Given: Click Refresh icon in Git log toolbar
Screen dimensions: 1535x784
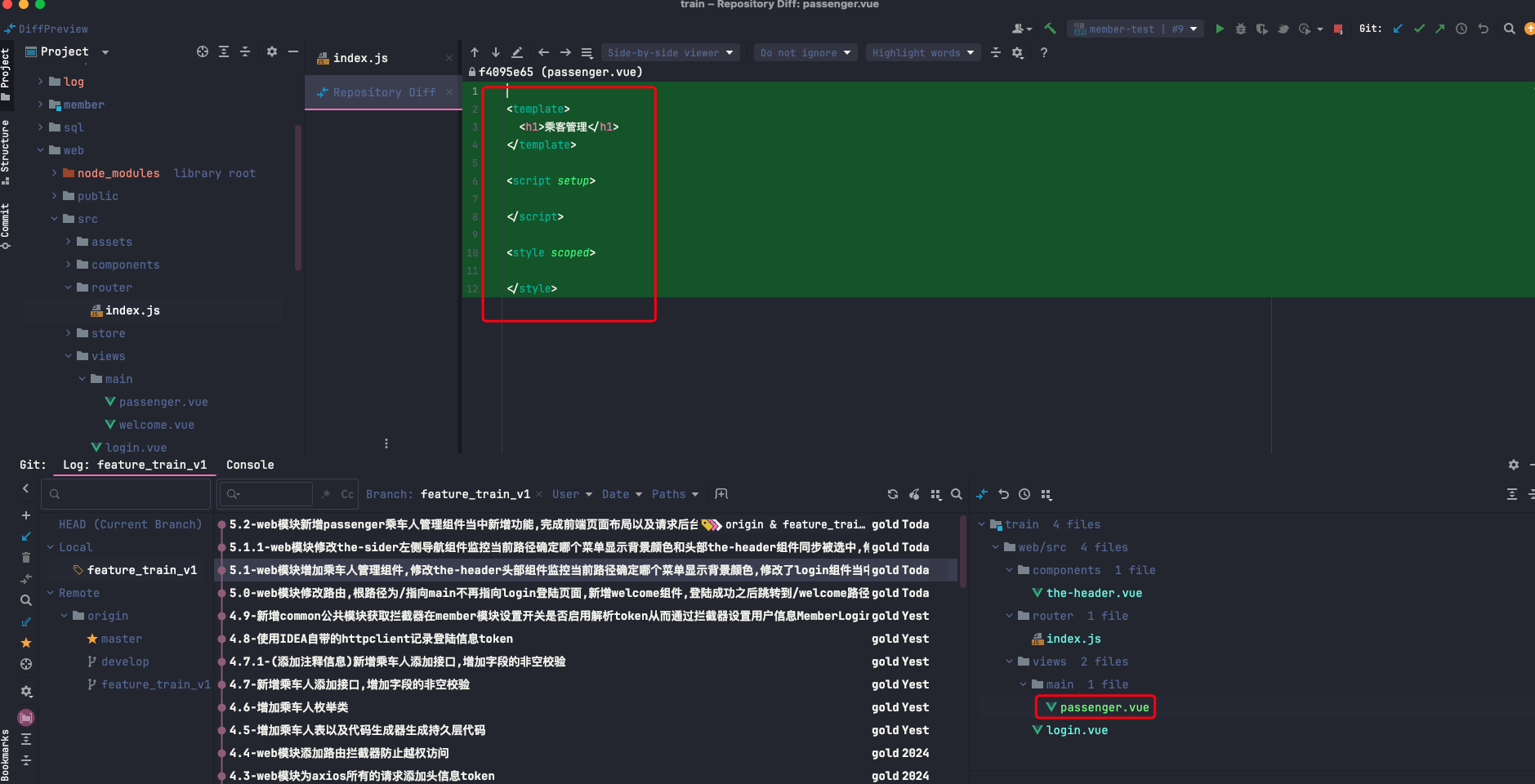Looking at the screenshot, I should tap(893, 494).
